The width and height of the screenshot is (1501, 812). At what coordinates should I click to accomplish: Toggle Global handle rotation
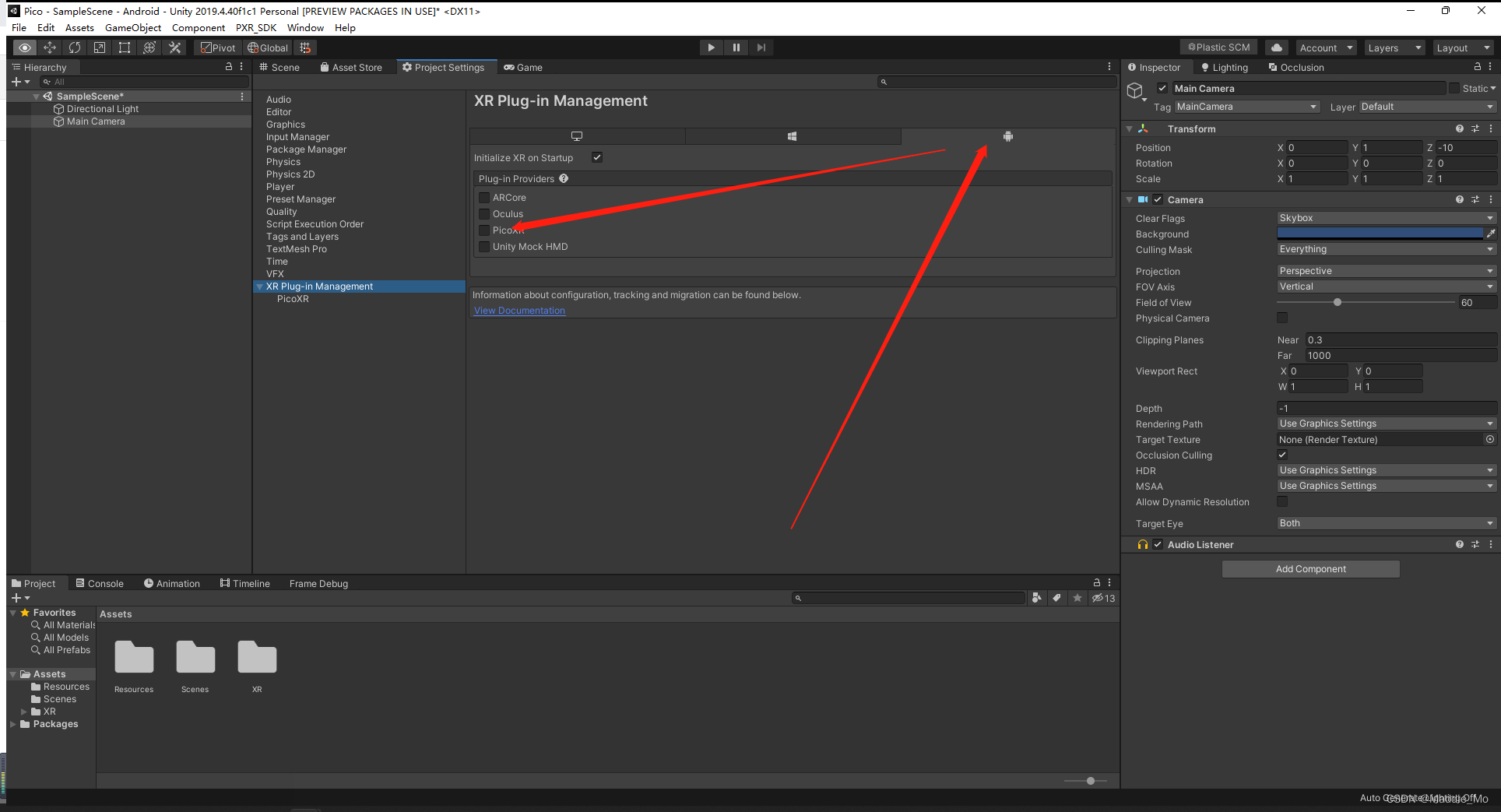(x=268, y=47)
